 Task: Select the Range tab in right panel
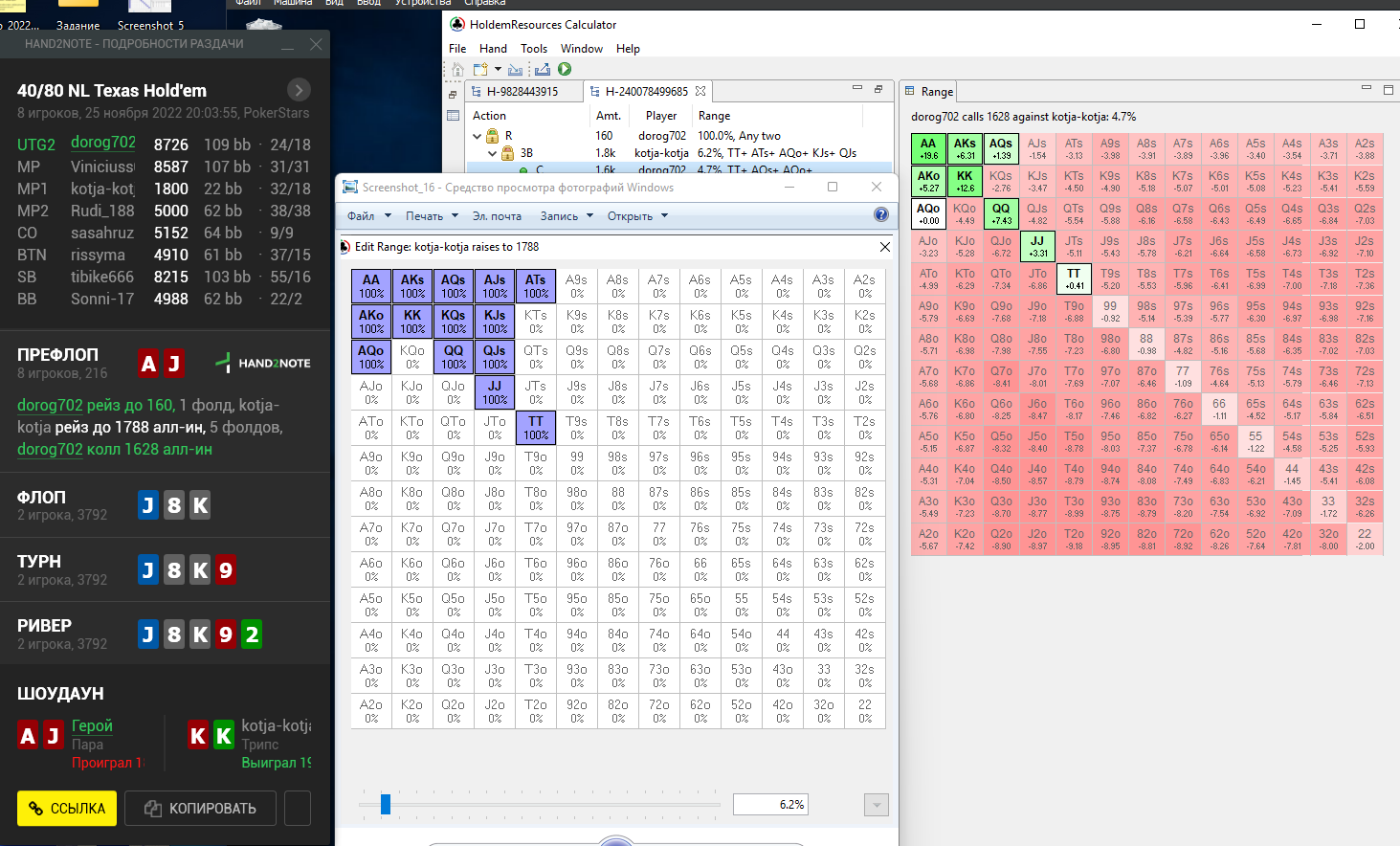(928, 91)
